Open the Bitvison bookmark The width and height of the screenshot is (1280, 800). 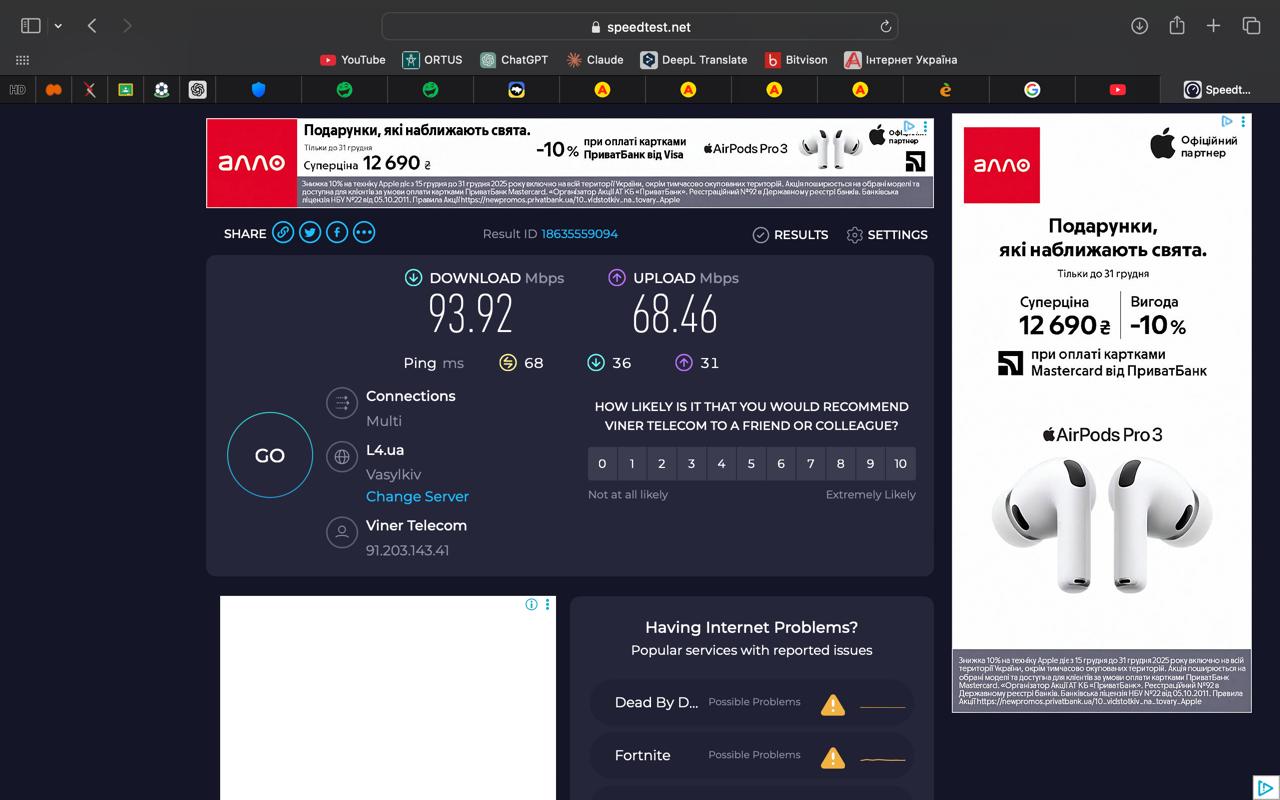tap(796, 60)
